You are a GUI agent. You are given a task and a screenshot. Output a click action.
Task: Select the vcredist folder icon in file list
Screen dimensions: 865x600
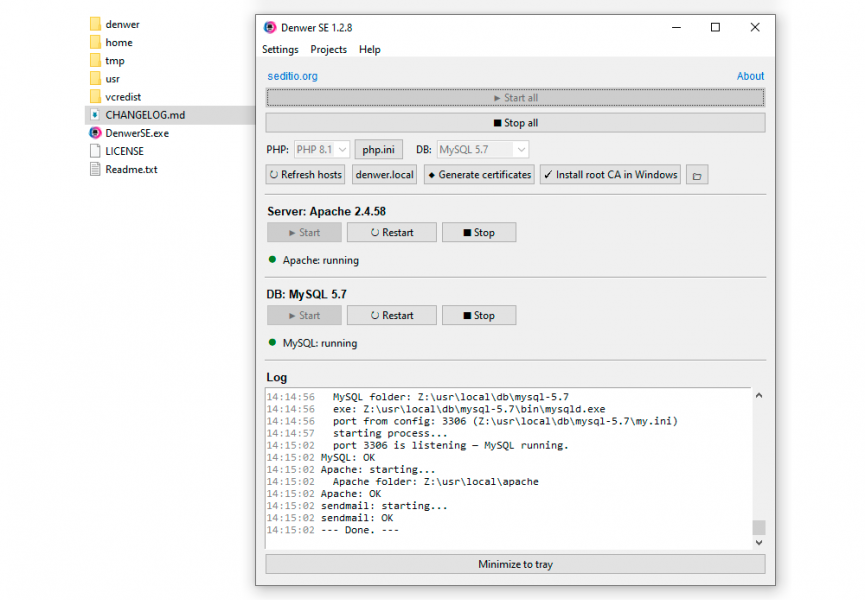(x=95, y=97)
